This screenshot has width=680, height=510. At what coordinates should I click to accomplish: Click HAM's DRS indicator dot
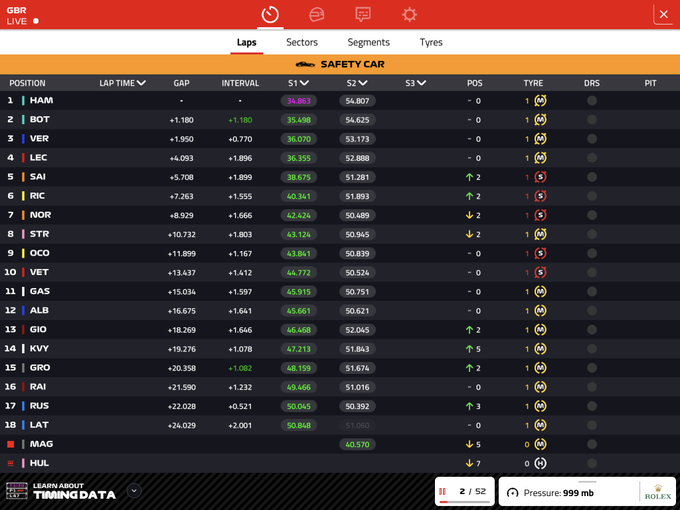(592, 101)
